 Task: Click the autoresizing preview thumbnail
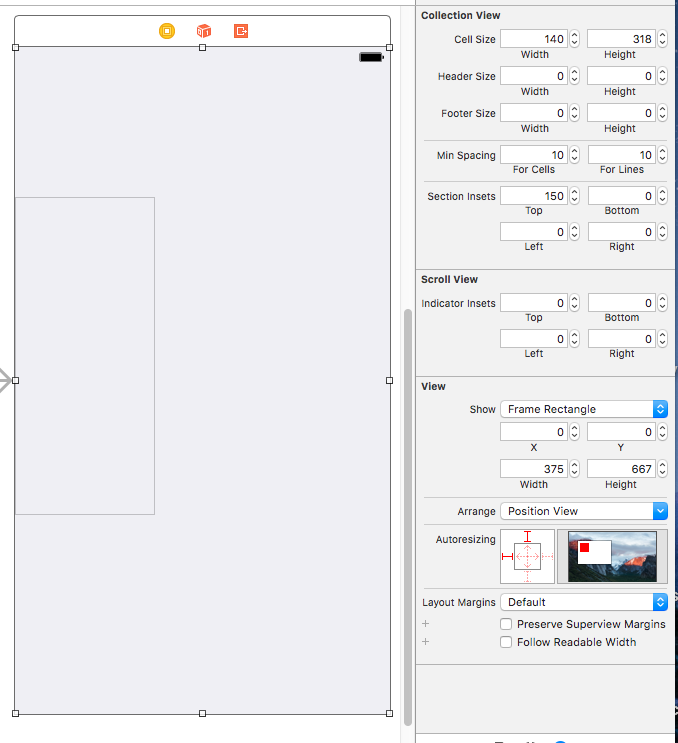click(612, 556)
